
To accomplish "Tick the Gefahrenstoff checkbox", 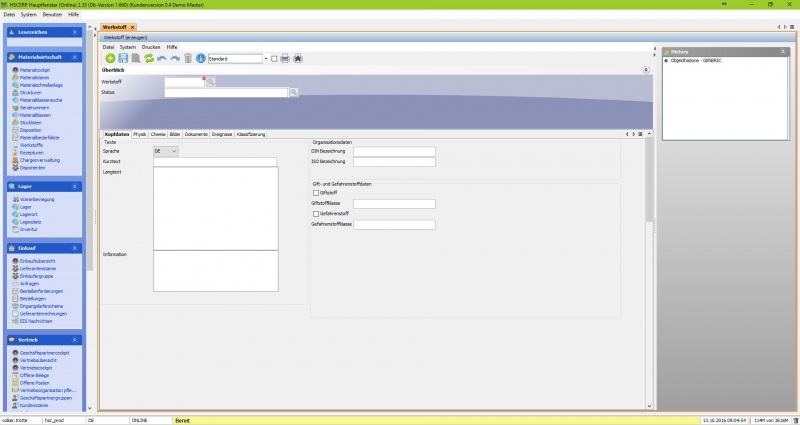I will pyautogui.click(x=316, y=213).
